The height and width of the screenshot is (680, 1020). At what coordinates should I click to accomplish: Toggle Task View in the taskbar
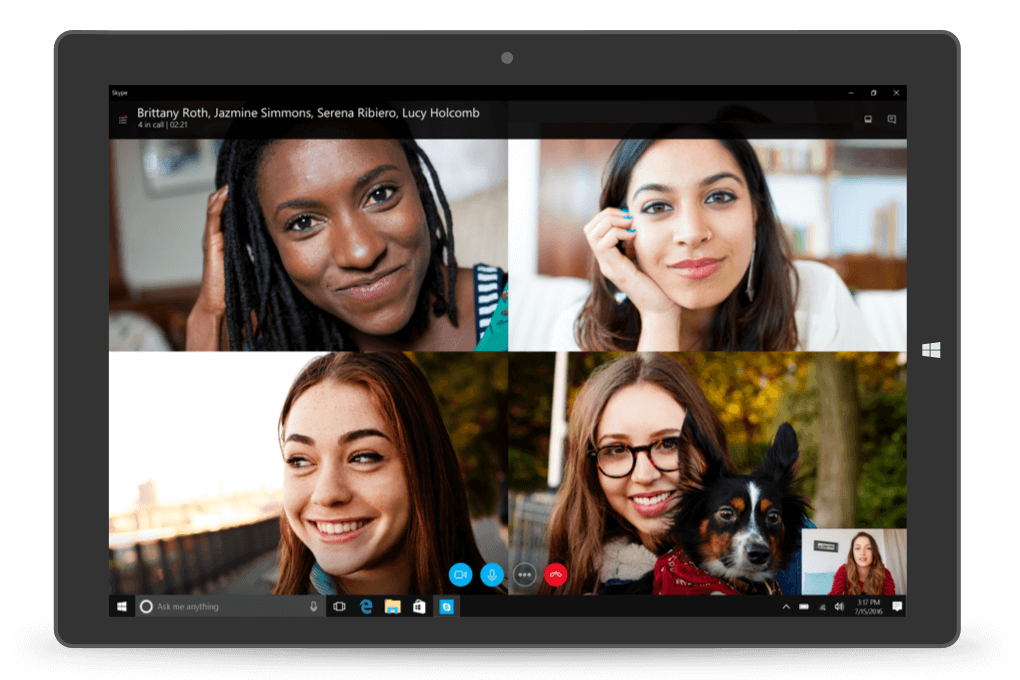click(340, 606)
